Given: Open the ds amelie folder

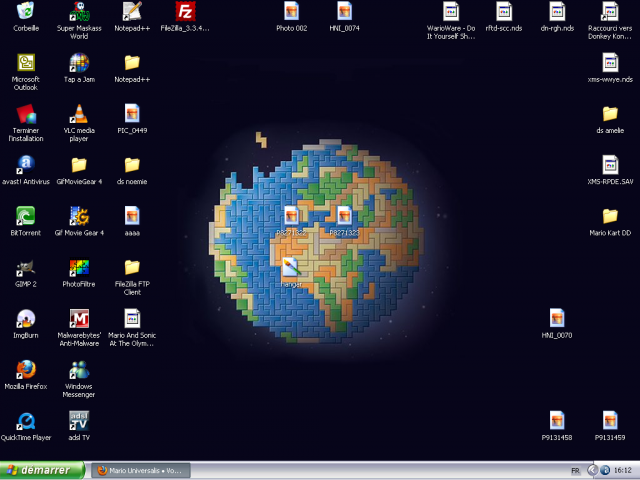Looking at the screenshot, I should (610, 114).
